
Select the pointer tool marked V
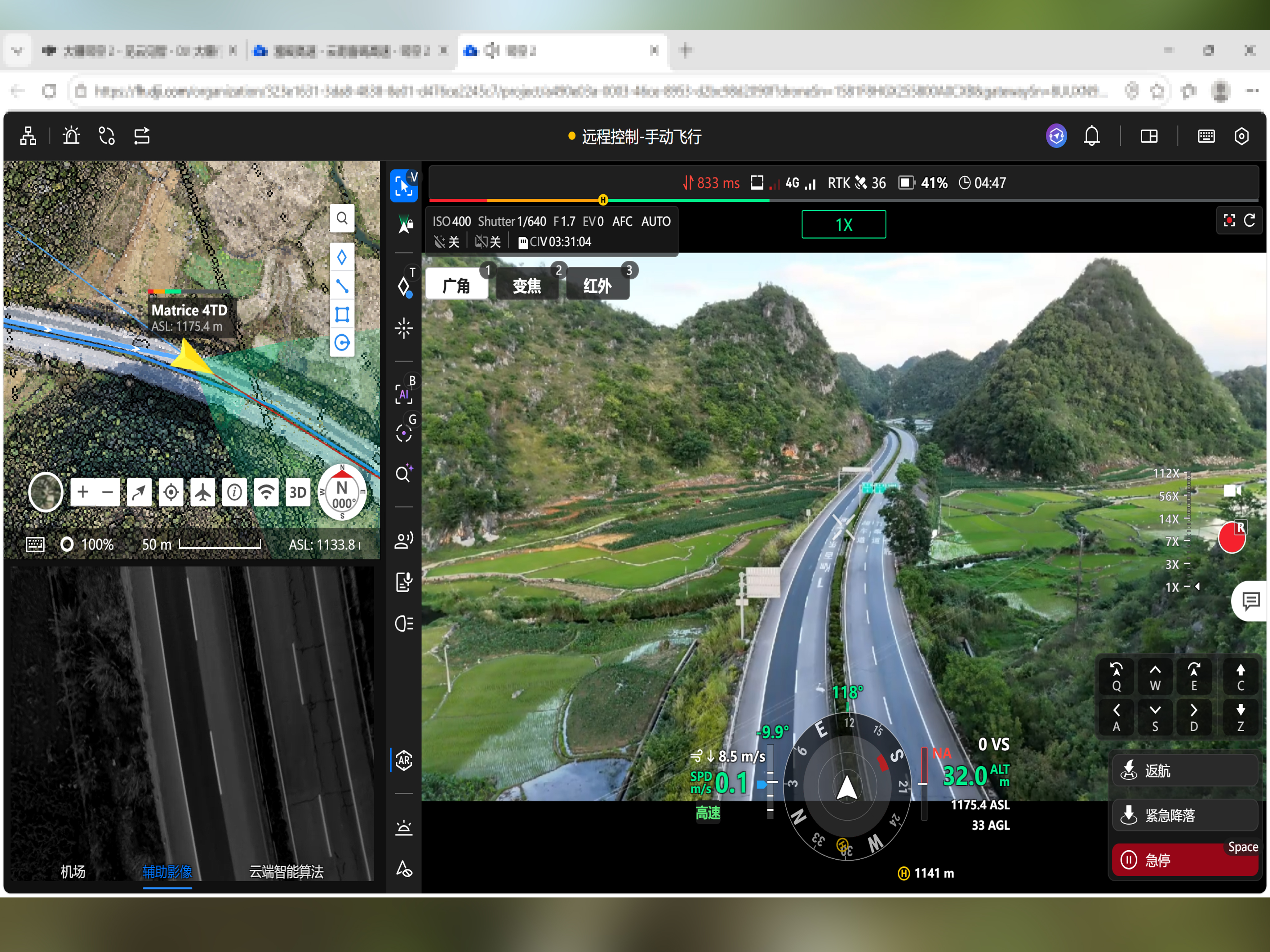click(x=404, y=185)
